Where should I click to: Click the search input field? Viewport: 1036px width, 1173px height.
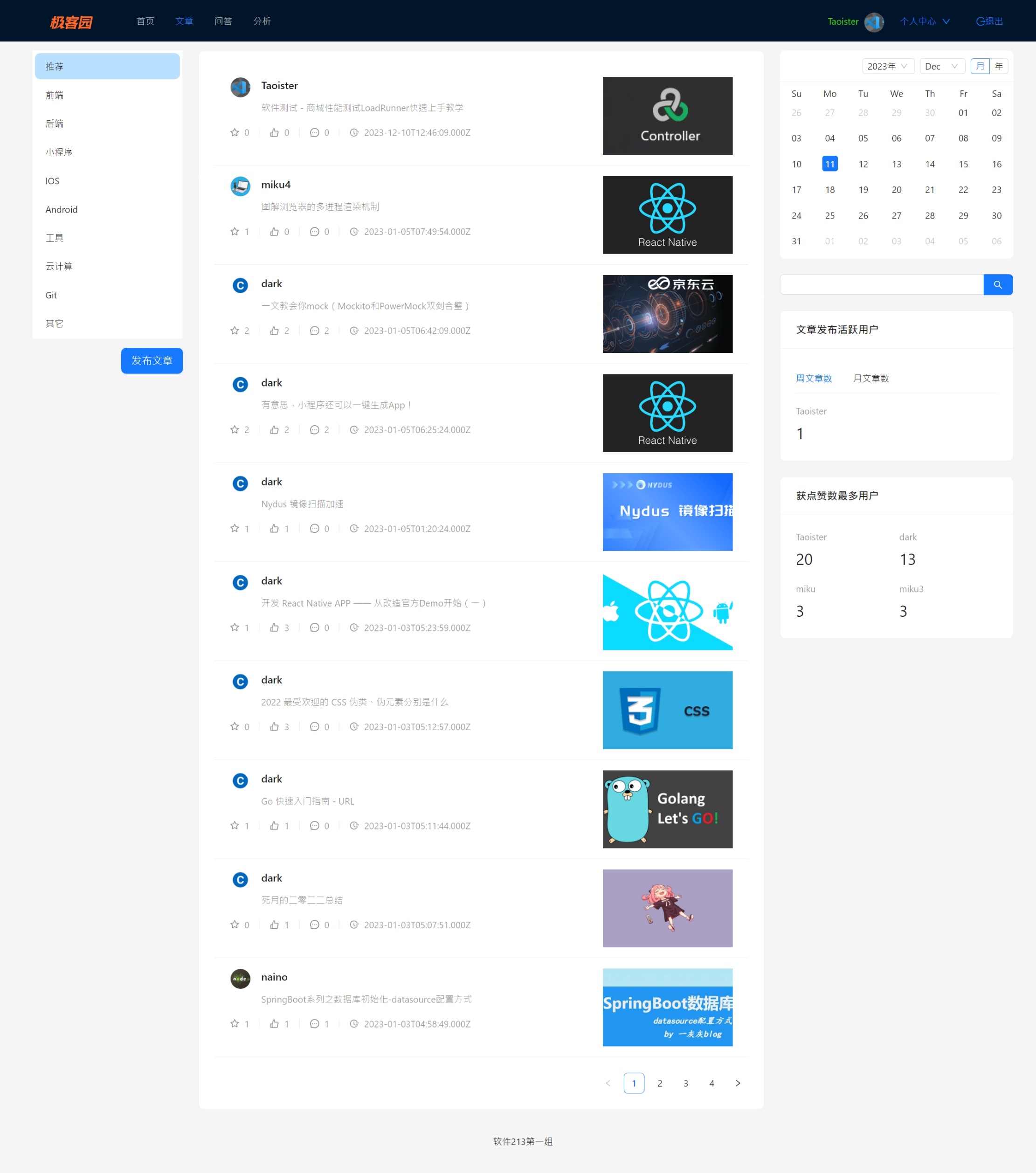[885, 284]
